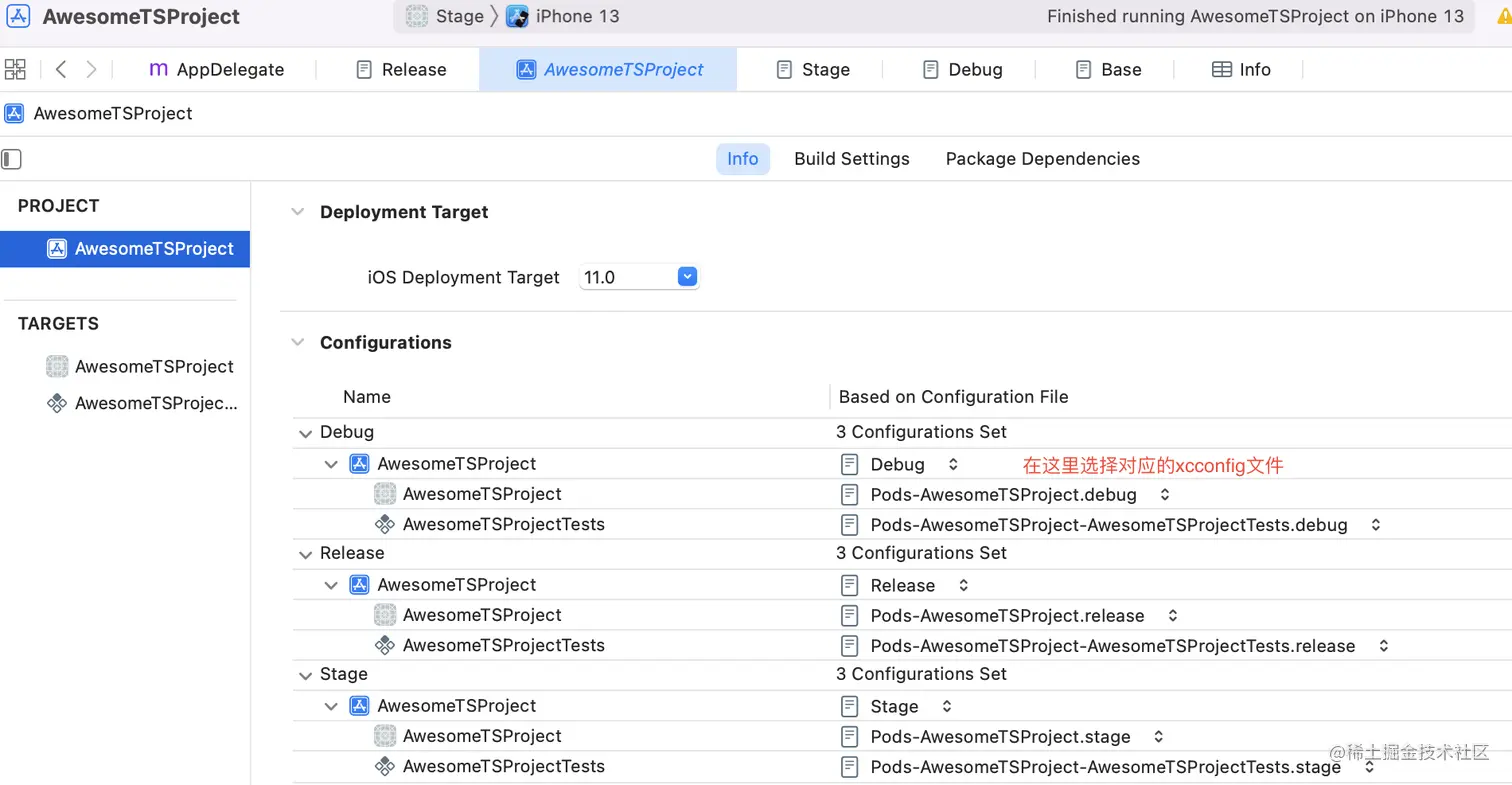Open Debug xcconfig file popup selector
1512x785 pixels.
point(953,464)
